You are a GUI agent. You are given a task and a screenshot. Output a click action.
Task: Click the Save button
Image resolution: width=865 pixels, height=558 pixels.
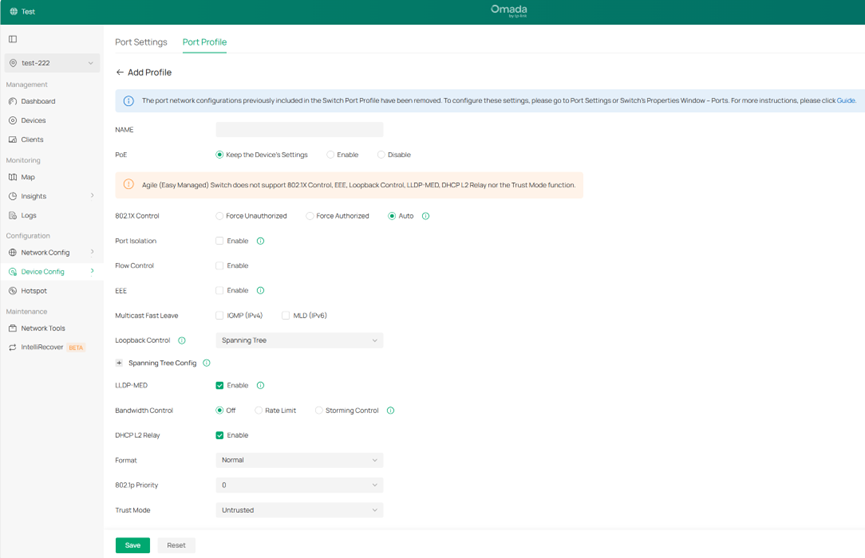133,545
